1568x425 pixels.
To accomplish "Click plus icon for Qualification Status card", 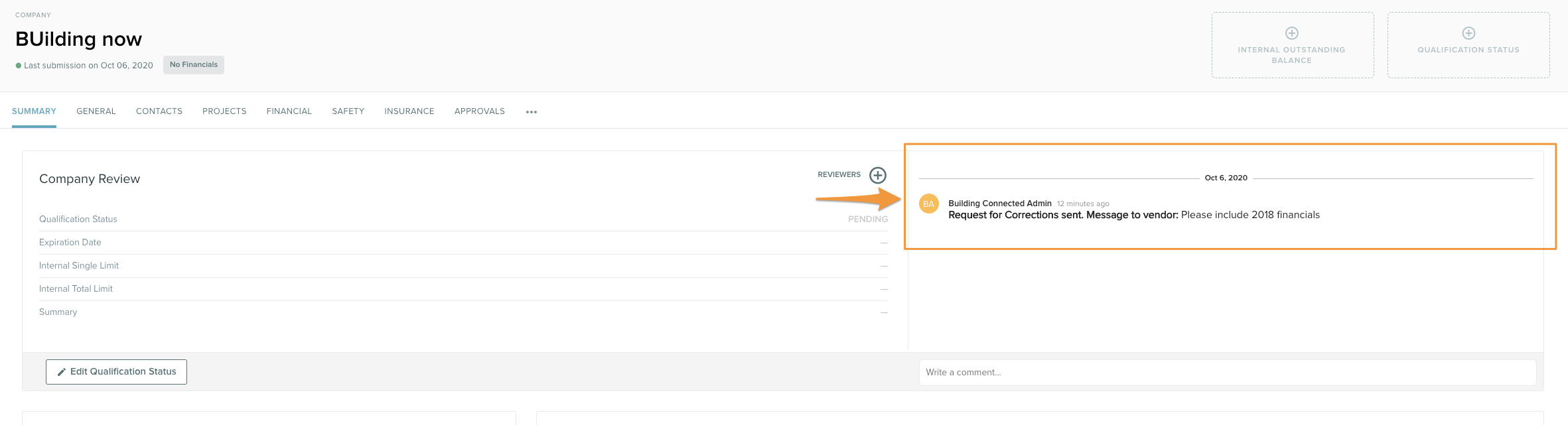I will click(1468, 33).
